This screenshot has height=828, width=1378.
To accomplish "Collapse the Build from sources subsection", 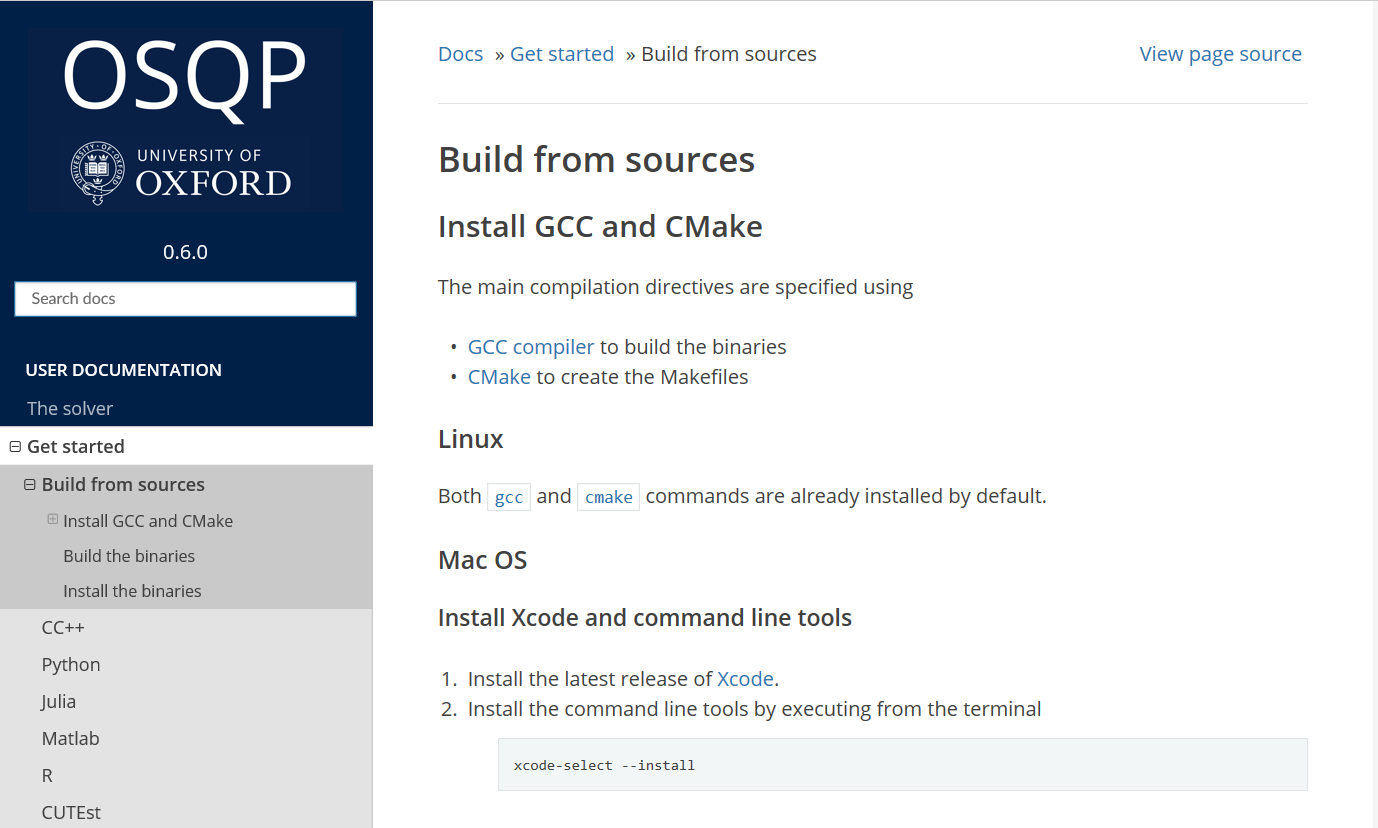I will (x=30, y=485).
